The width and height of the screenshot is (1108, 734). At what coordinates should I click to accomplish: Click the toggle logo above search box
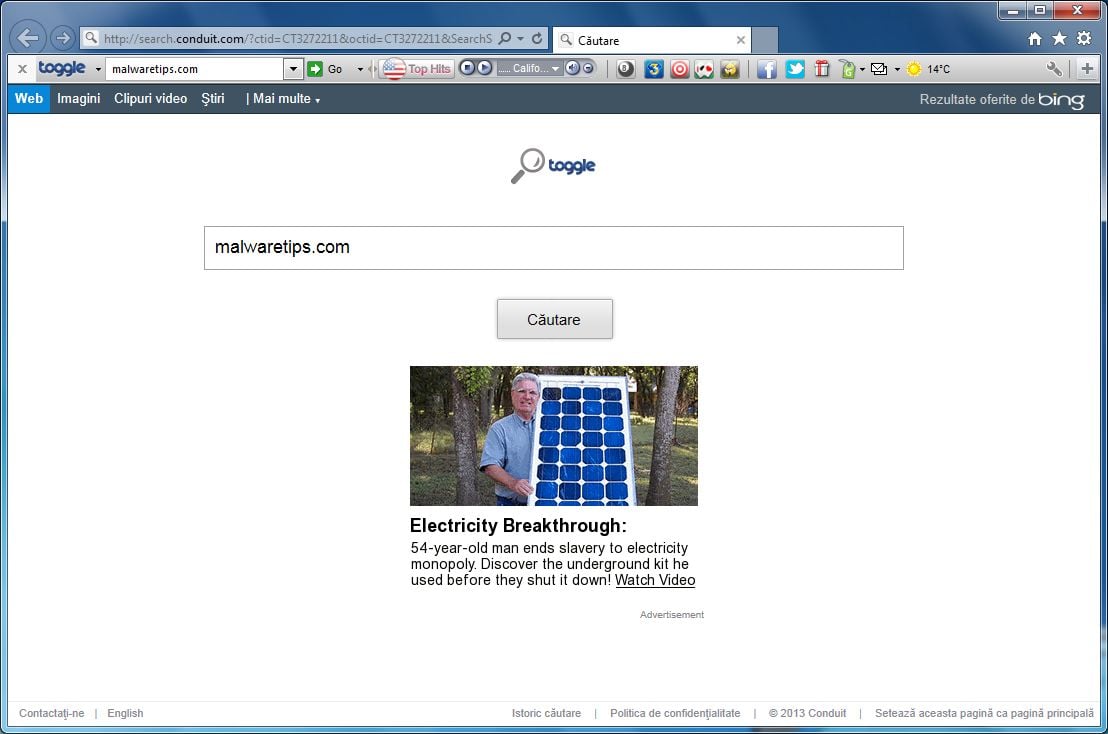click(x=553, y=165)
